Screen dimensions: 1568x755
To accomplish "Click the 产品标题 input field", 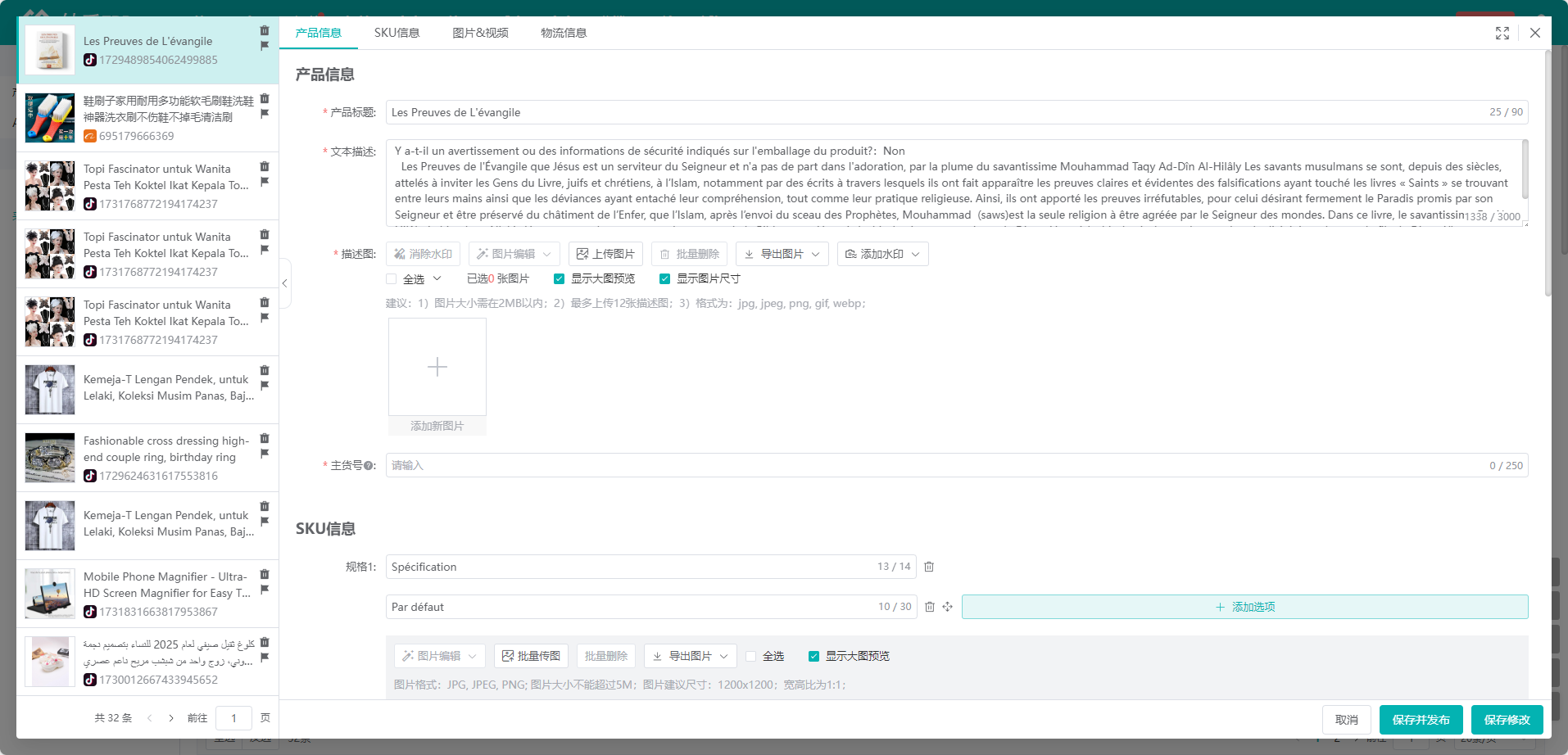I will [x=957, y=112].
